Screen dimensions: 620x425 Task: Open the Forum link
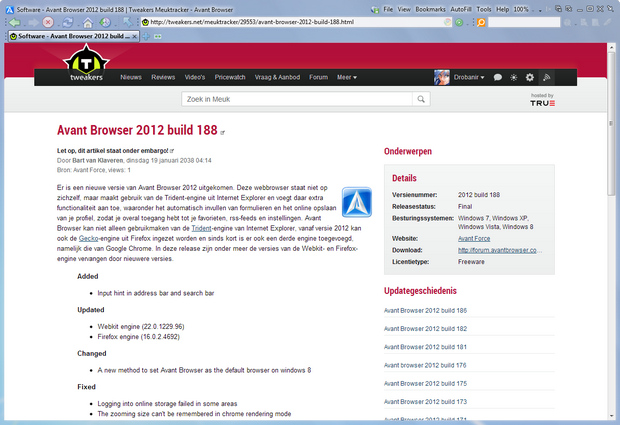[318, 77]
